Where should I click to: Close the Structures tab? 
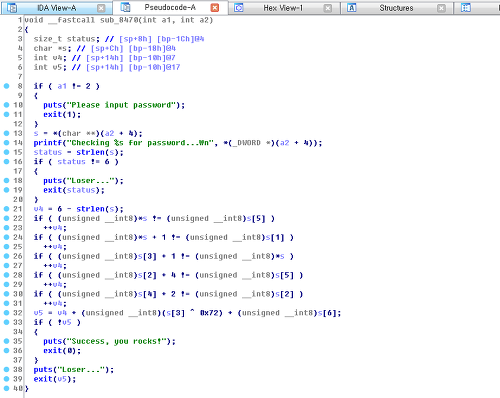click(441, 8)
